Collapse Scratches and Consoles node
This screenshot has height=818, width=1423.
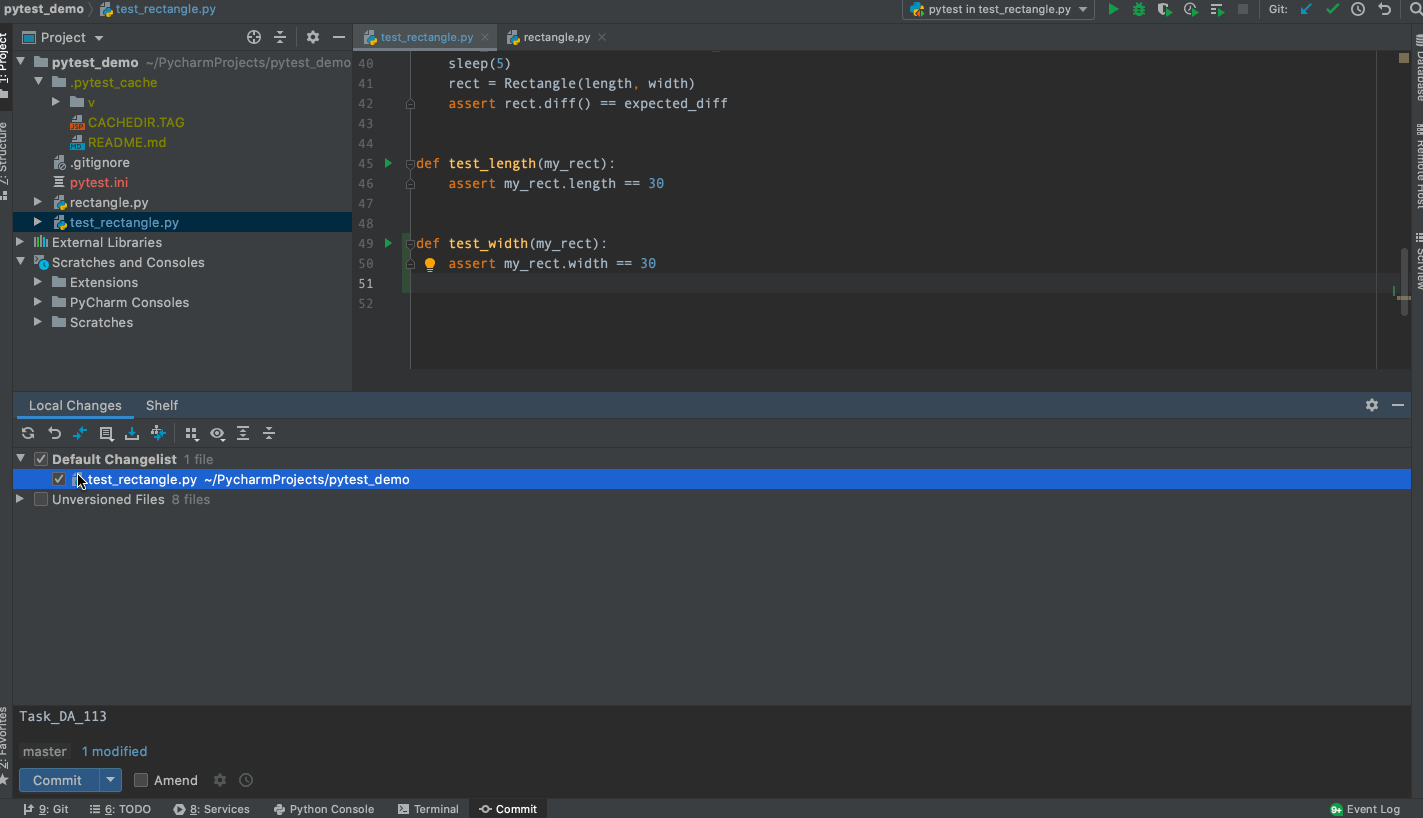pyautogui.click(x=20, y=262)
